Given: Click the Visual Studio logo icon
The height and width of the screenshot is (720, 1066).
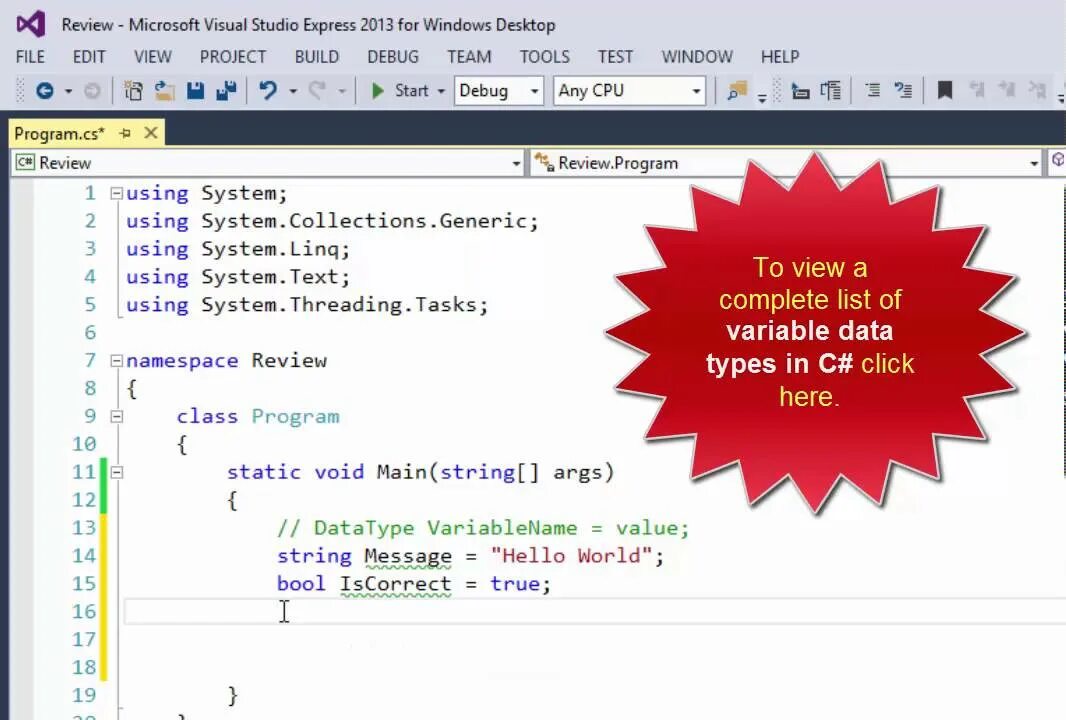Looking at the screenshot, I should tap(31, 24).
